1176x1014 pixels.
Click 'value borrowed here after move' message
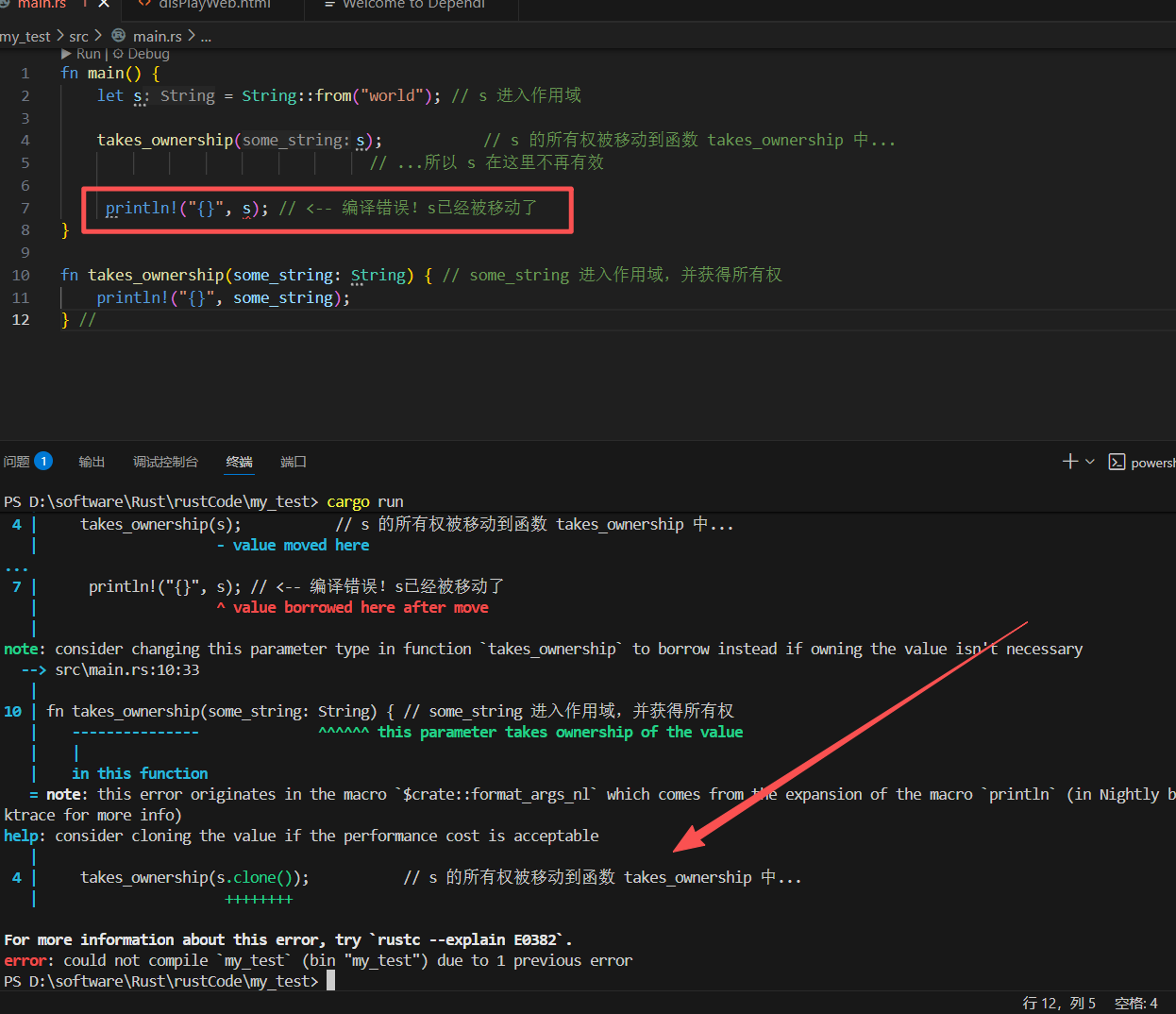[361, 607]
